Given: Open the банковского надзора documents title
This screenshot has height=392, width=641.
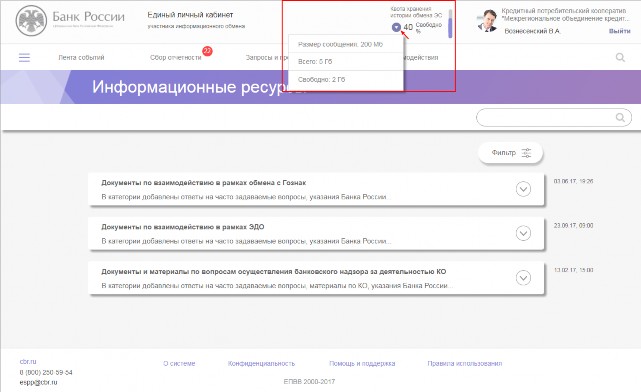Looking at the screenshot, I should (x=273, y=271).
